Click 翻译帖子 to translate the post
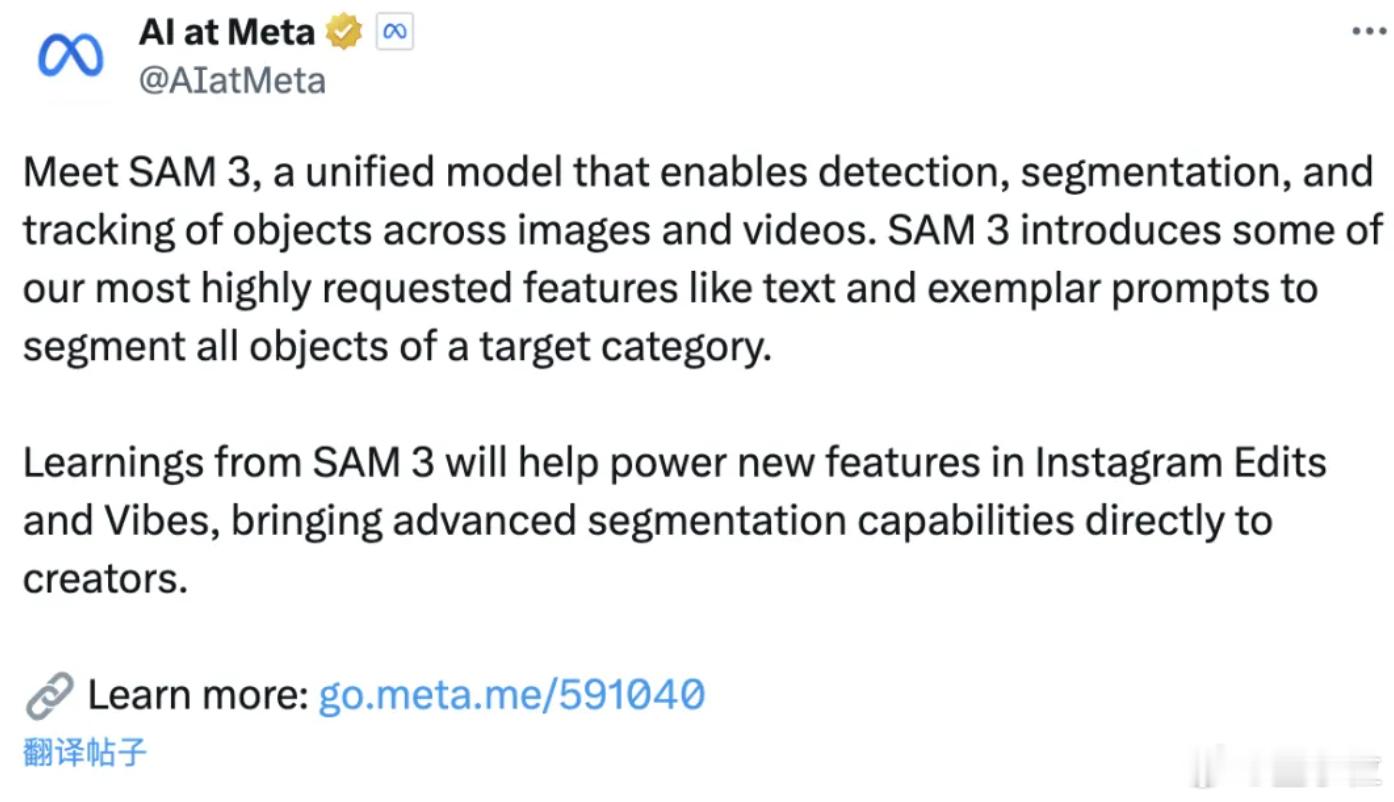The width and height of the screenshot is (1394, 802). (85, 752)
